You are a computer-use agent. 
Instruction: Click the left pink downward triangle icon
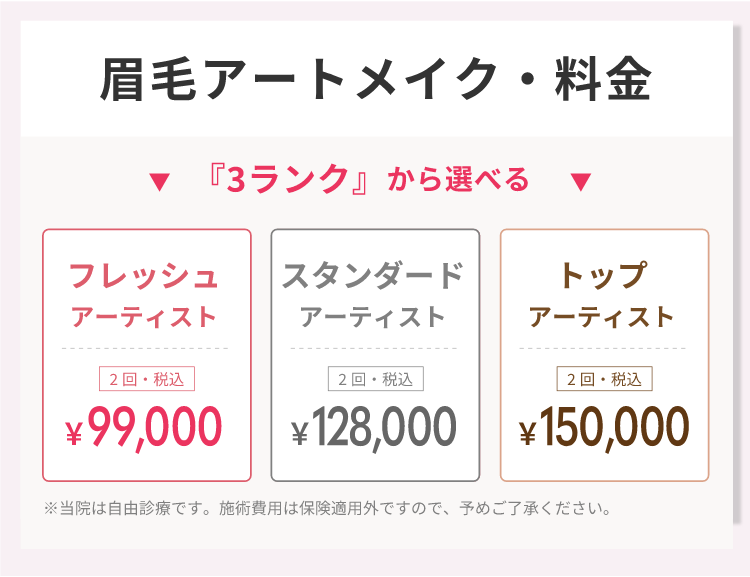tap(159, 182)
